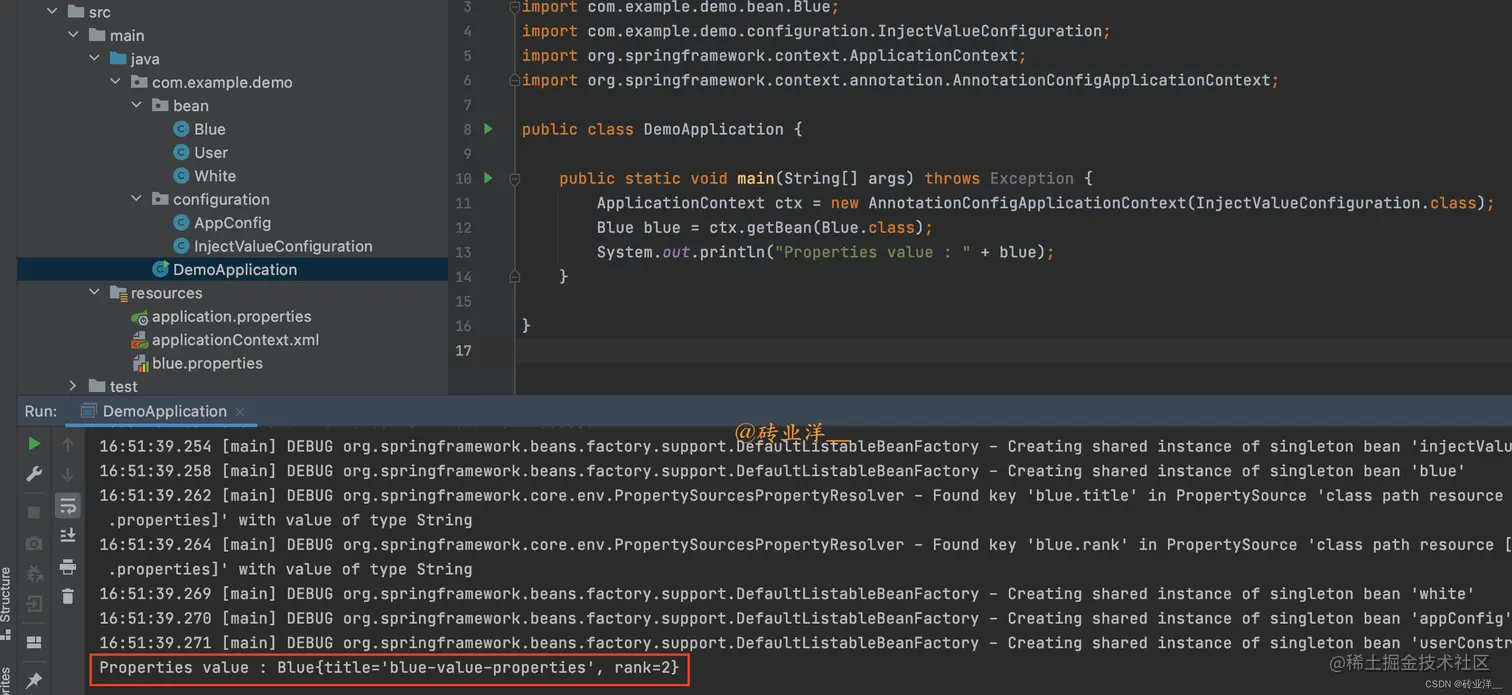Screen dimensions: 1512x695
Task: Click Down the Stack Trace arrow
Action: click(68, 474)
